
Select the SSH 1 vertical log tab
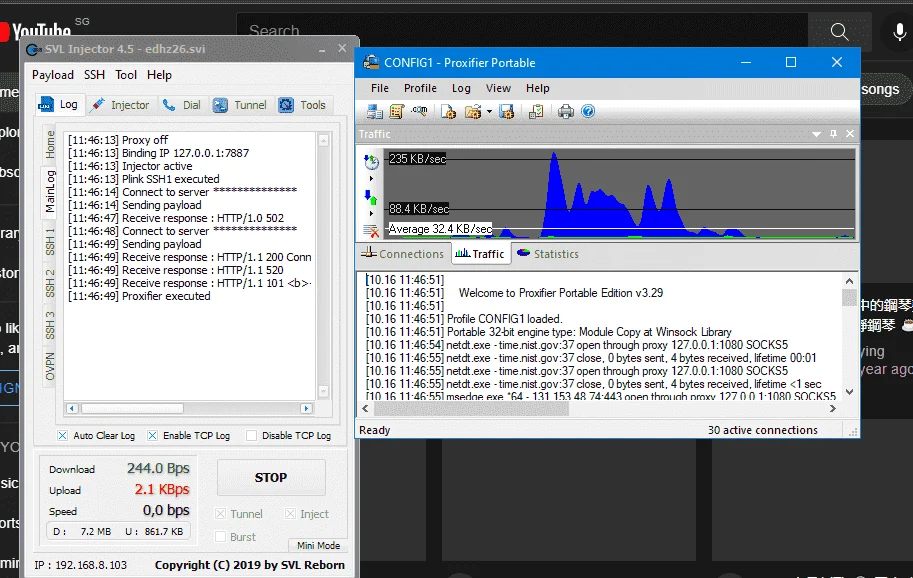pos(50,241)
